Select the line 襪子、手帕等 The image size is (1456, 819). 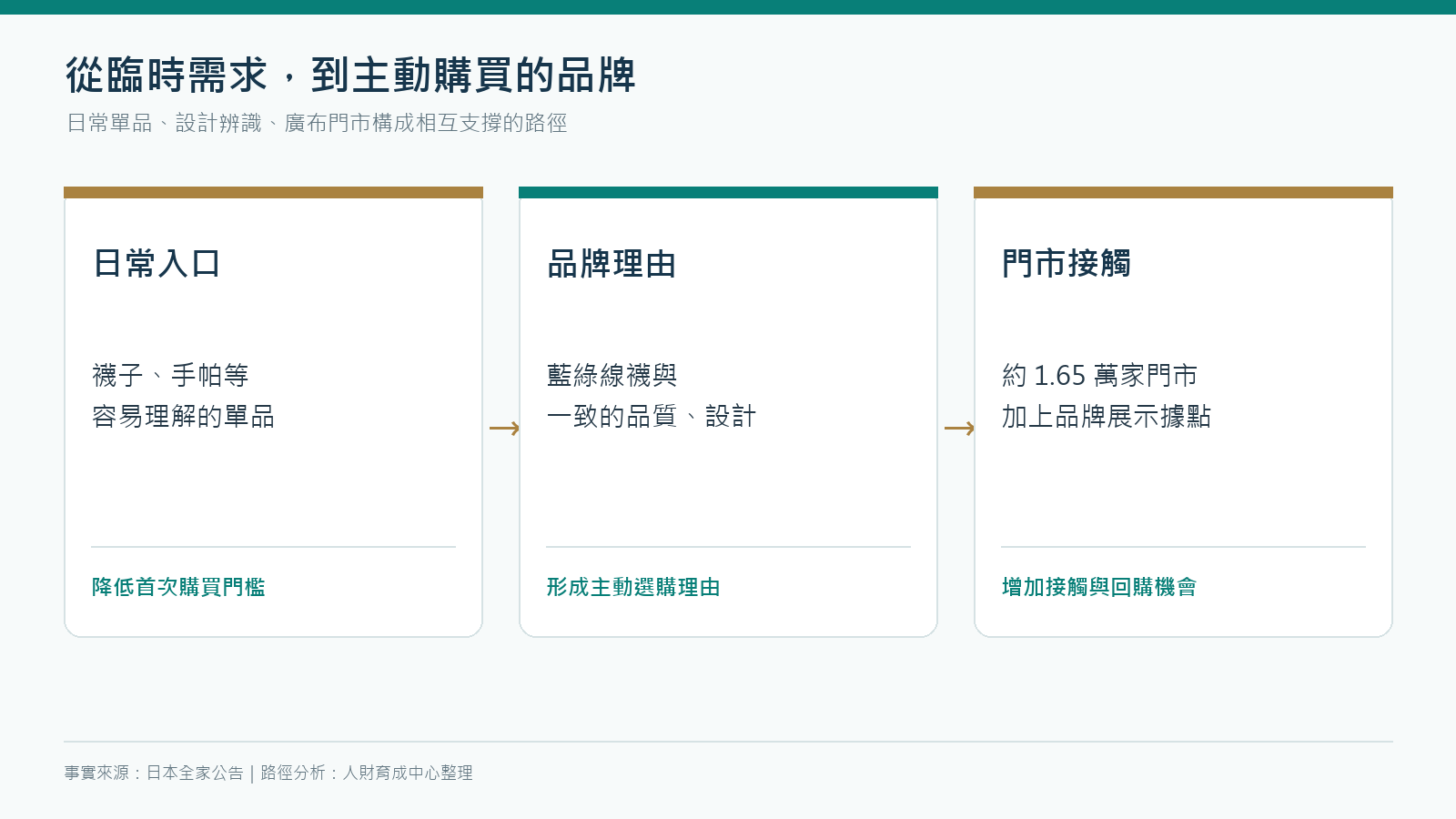coord(170,375)
